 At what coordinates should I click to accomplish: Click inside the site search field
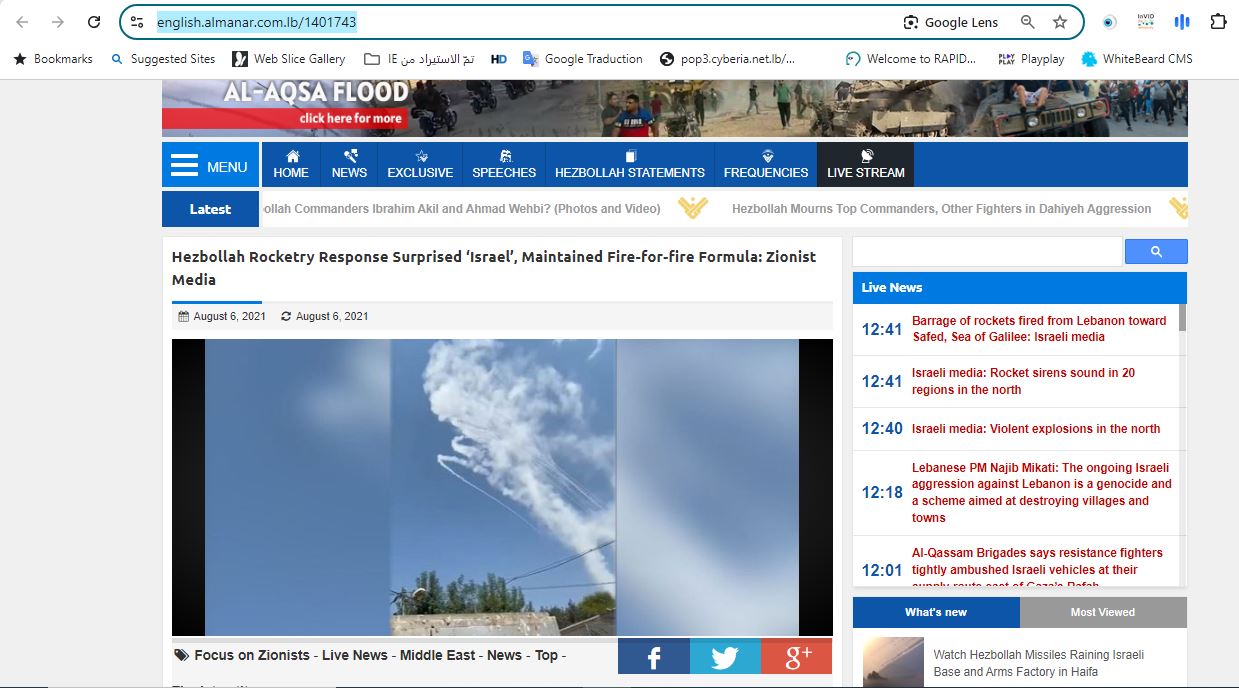(987, 252)
